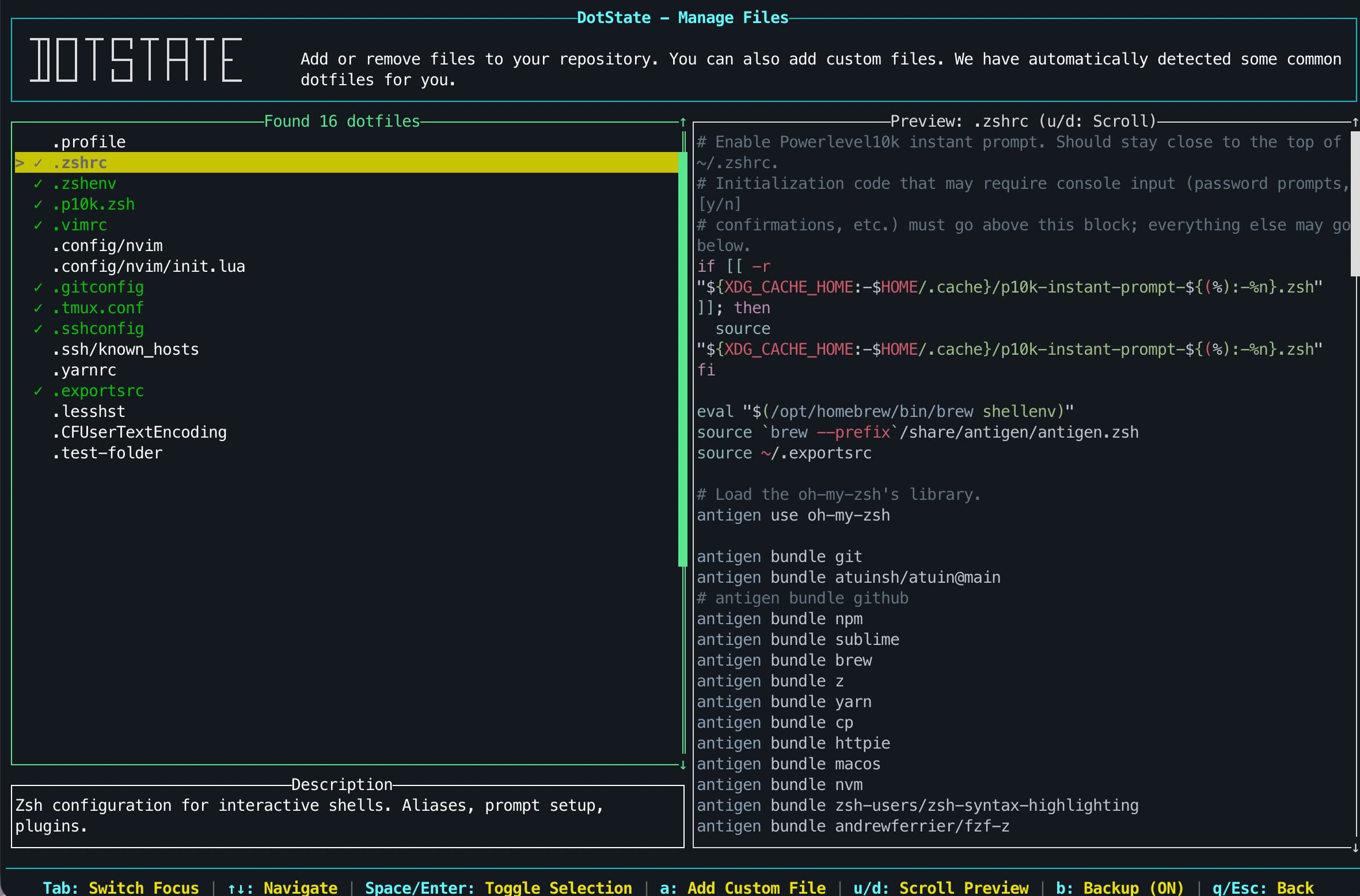The image size is (1360, 896).
Task: Click the up arrow on the preview scrollbar
Action: (1355, 122)
